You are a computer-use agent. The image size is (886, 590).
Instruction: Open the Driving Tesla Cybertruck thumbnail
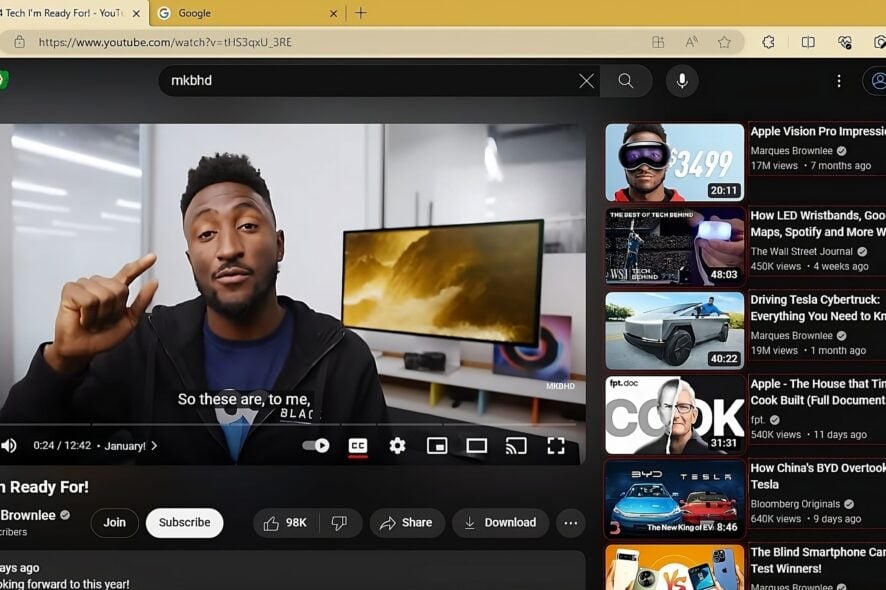tap(674, 331)
